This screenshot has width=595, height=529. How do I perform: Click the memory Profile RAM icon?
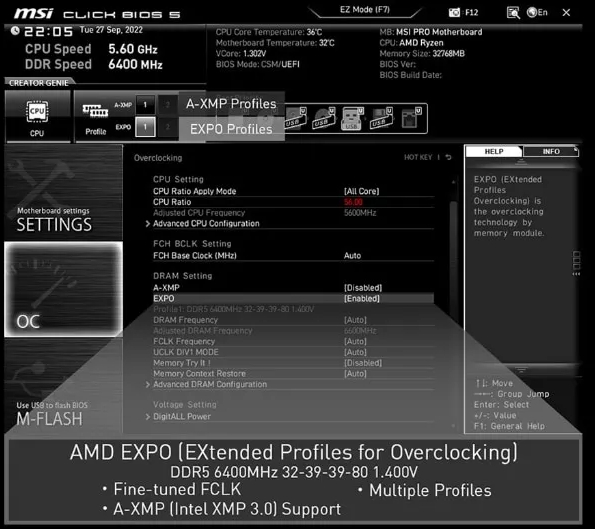tap(95, 111)
